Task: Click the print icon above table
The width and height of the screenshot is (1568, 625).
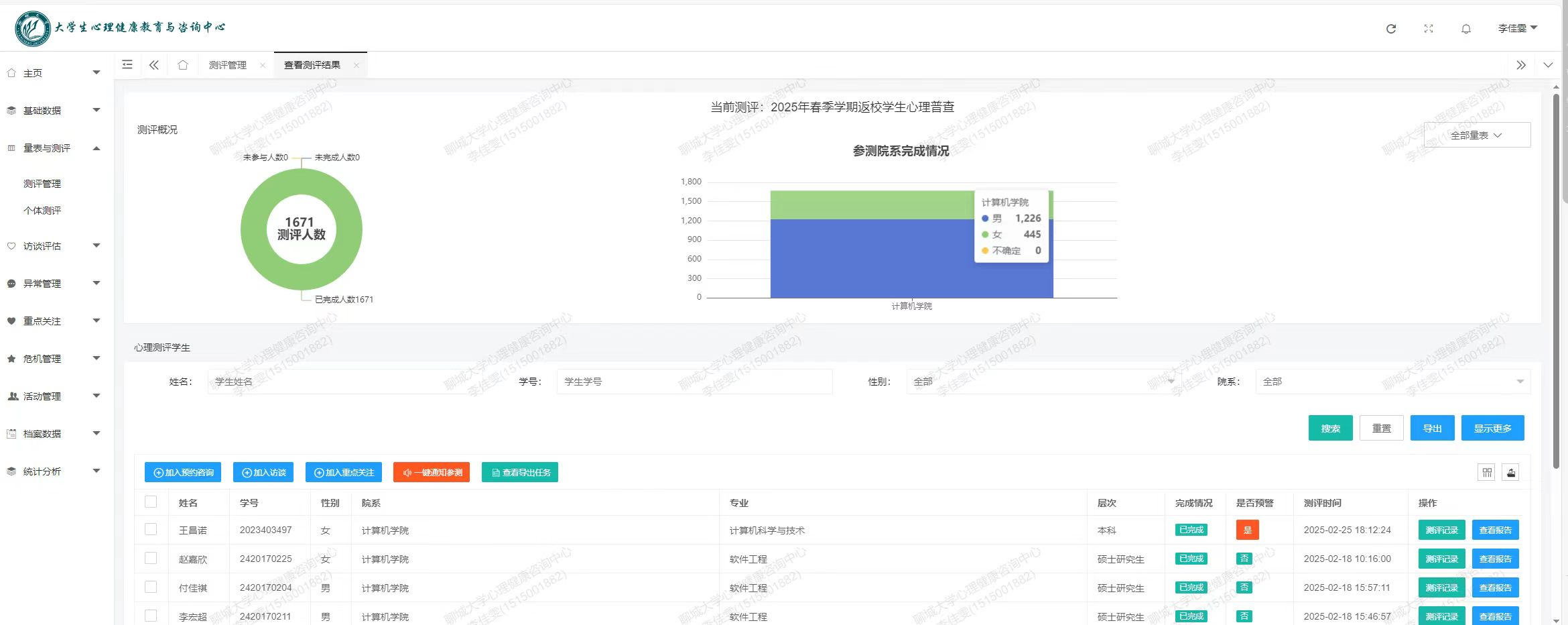Action: [1511, 473]
